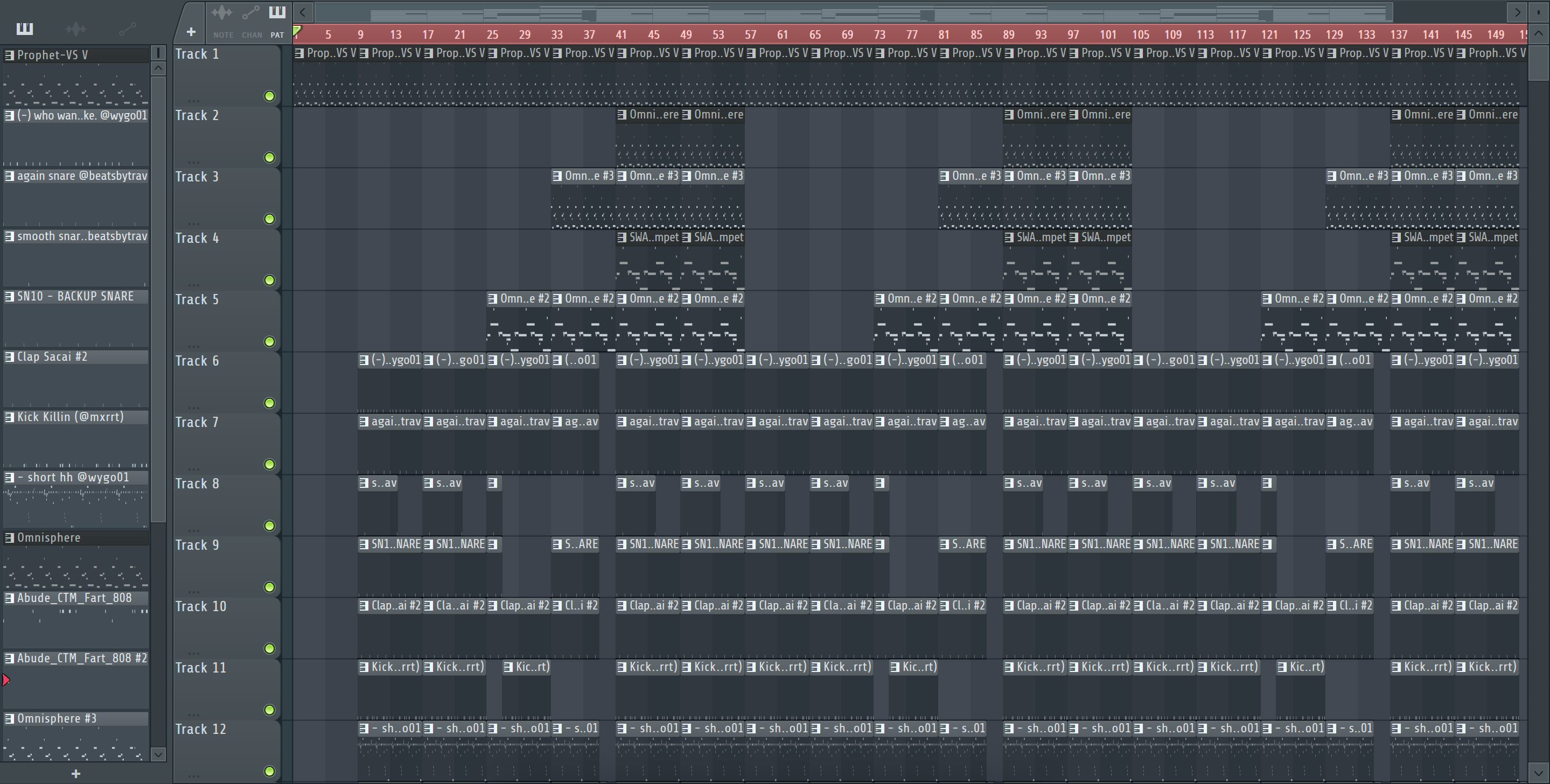1550x784 pixels.
Task: Open first Kick..rrt) clip menu on Track 11
Action: [364, 667]
